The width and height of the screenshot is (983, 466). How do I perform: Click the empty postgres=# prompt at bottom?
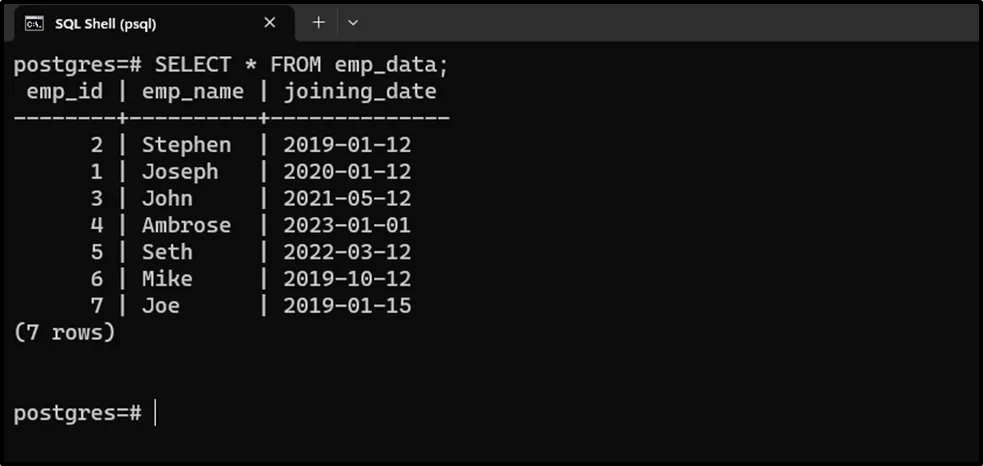tap(78, 412)
